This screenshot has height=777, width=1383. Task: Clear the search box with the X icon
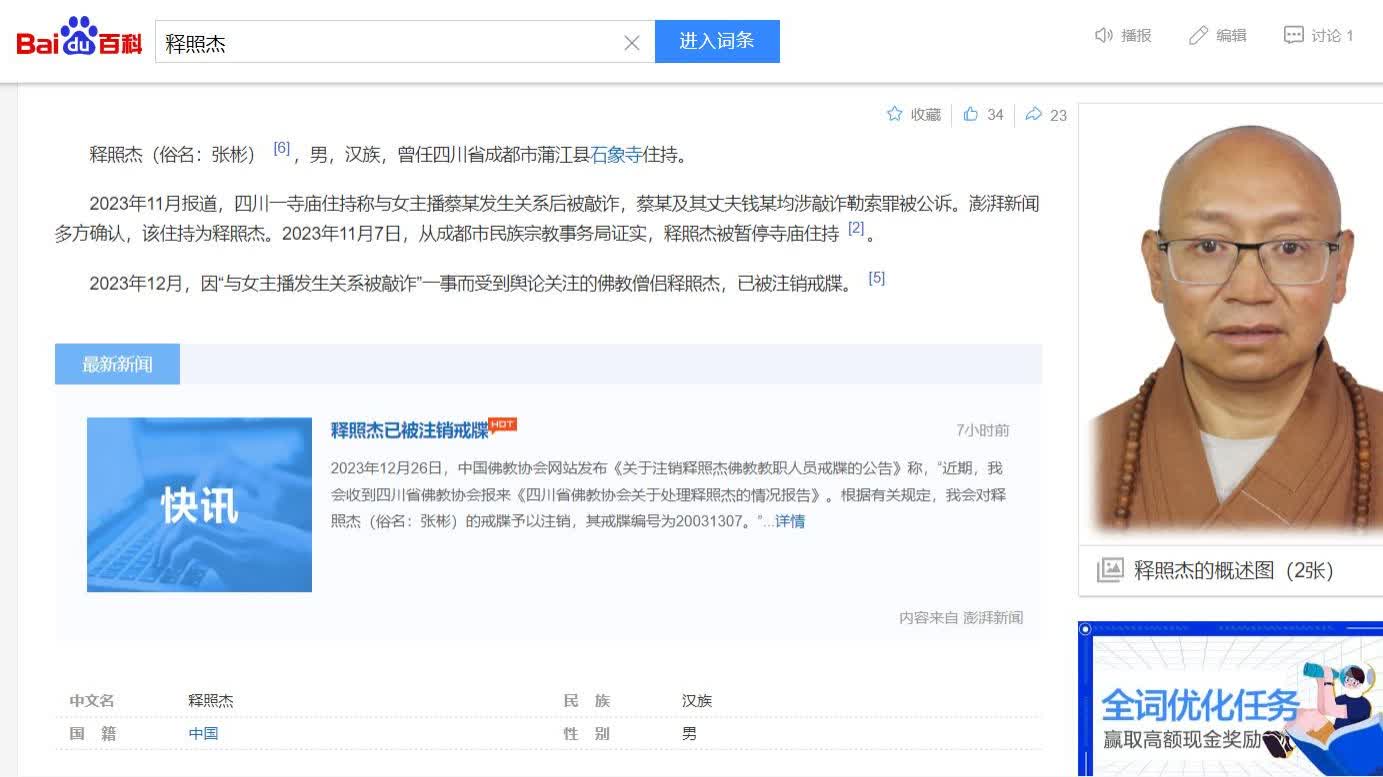pyautogui.click(x=632, y=43)
